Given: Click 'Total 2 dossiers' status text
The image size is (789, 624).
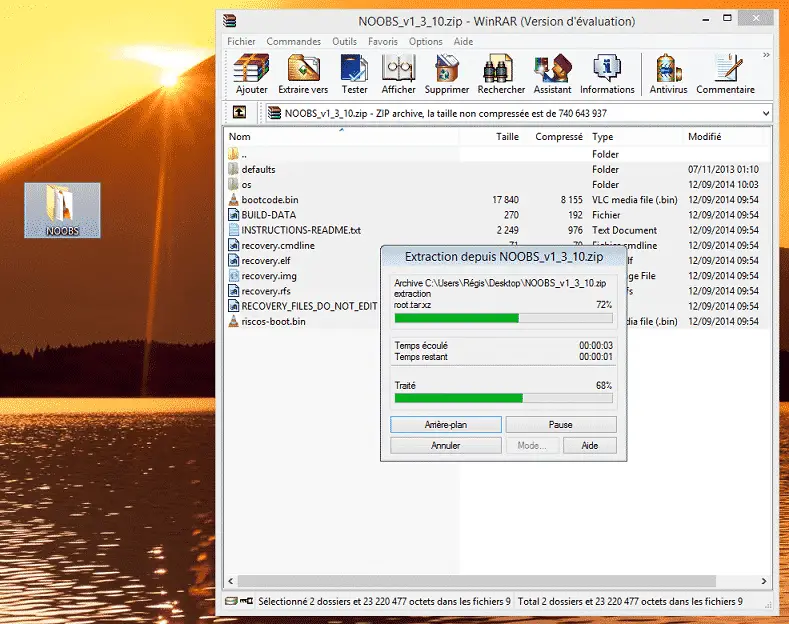Looking at the screenshot, I should (630, 601).
